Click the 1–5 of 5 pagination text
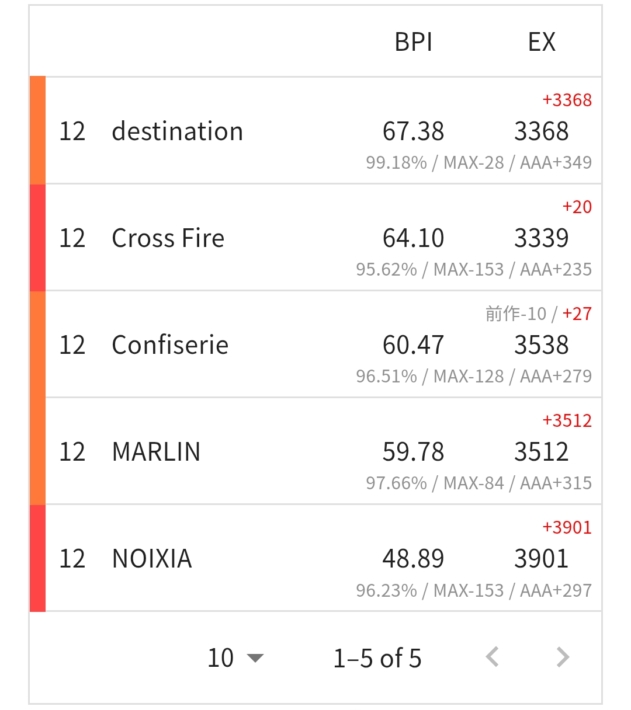 coord(377,657)
